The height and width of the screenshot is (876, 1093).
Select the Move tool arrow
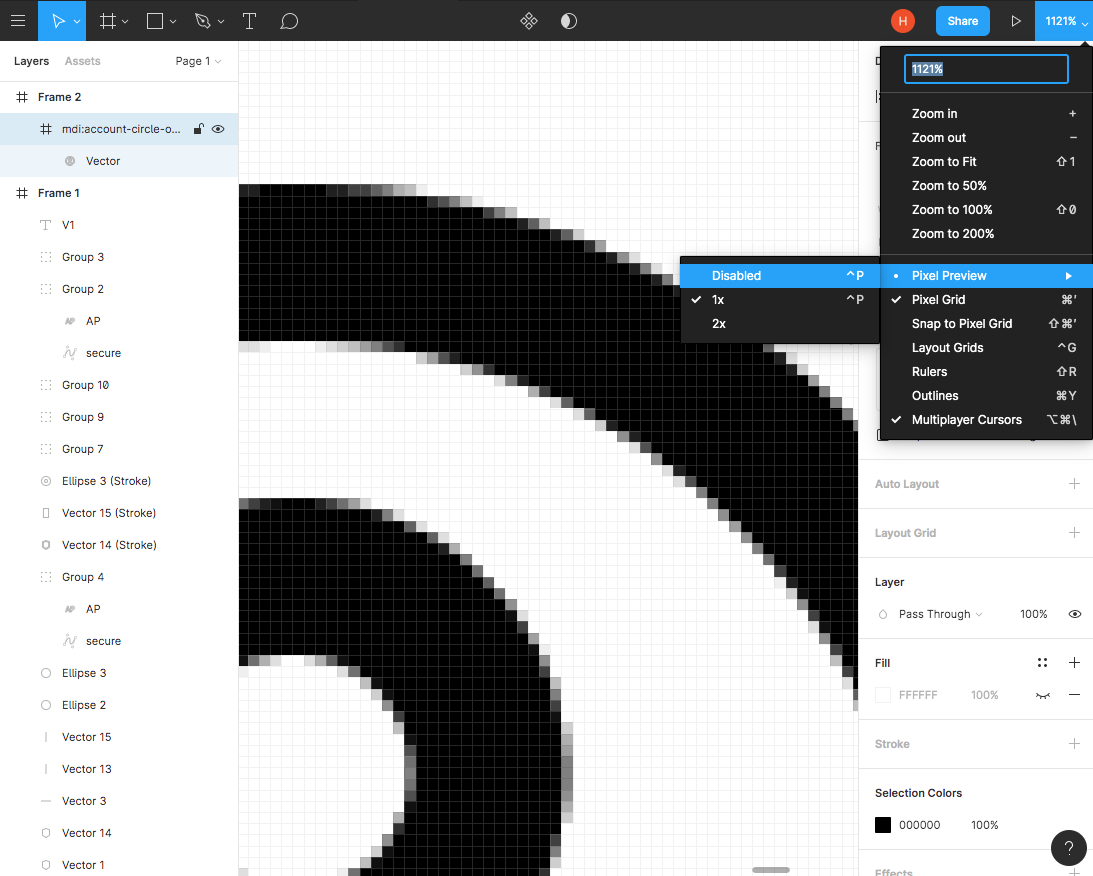(x=57, y=20)
